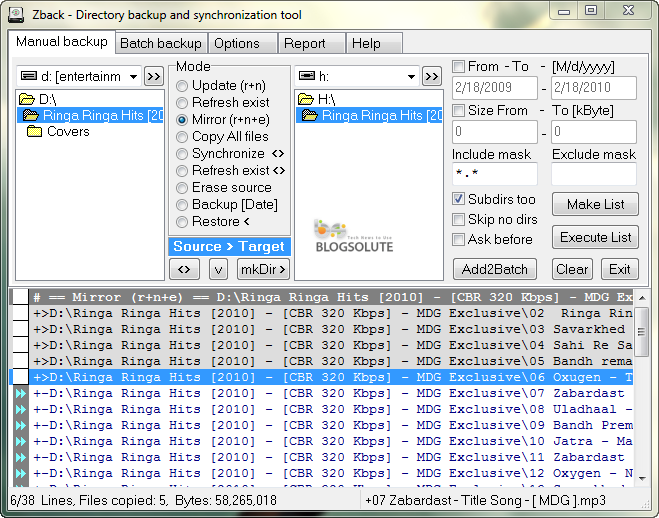Click the Size To maximum kByte field
The image size is (659, 518).
[x=594, y=132]
